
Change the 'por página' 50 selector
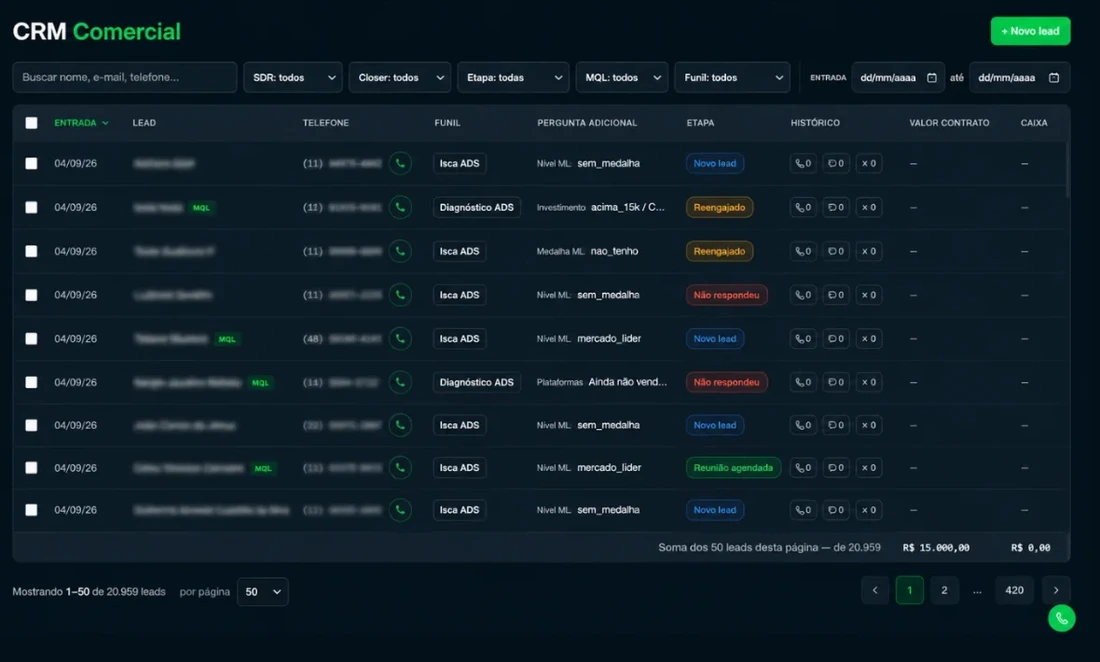pyautogui.click(x=262, y=592)
